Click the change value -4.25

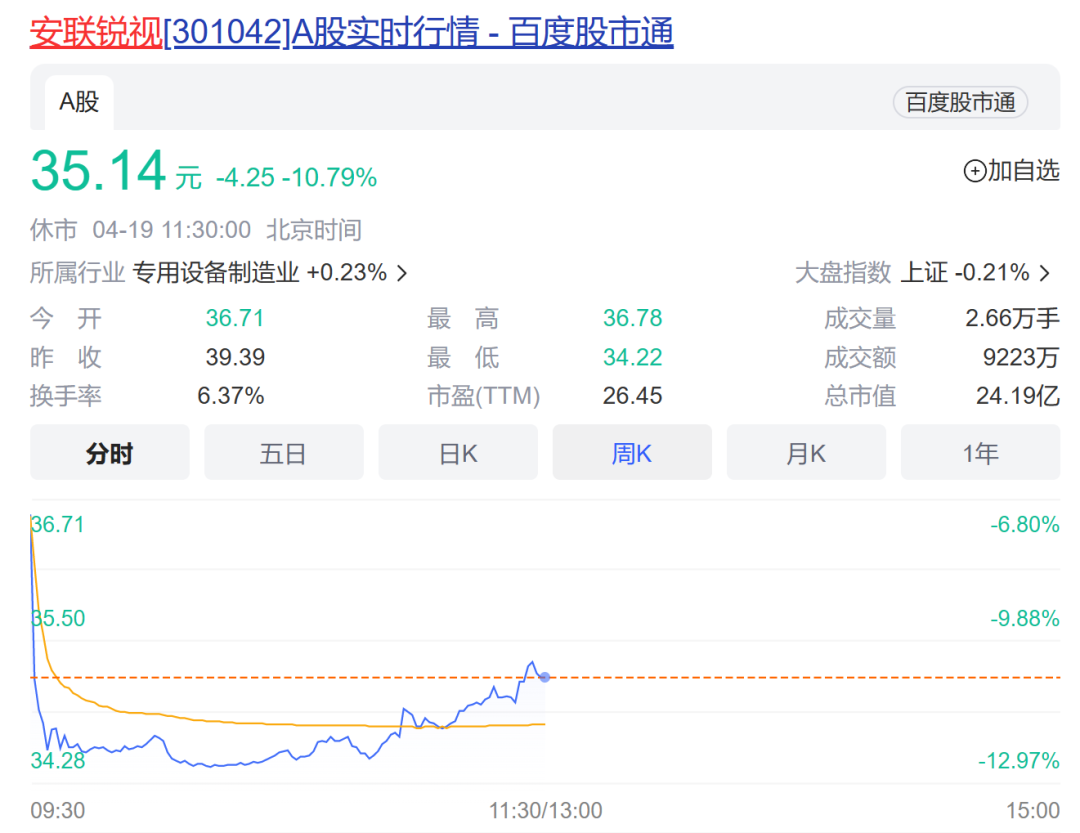(245, 178)
